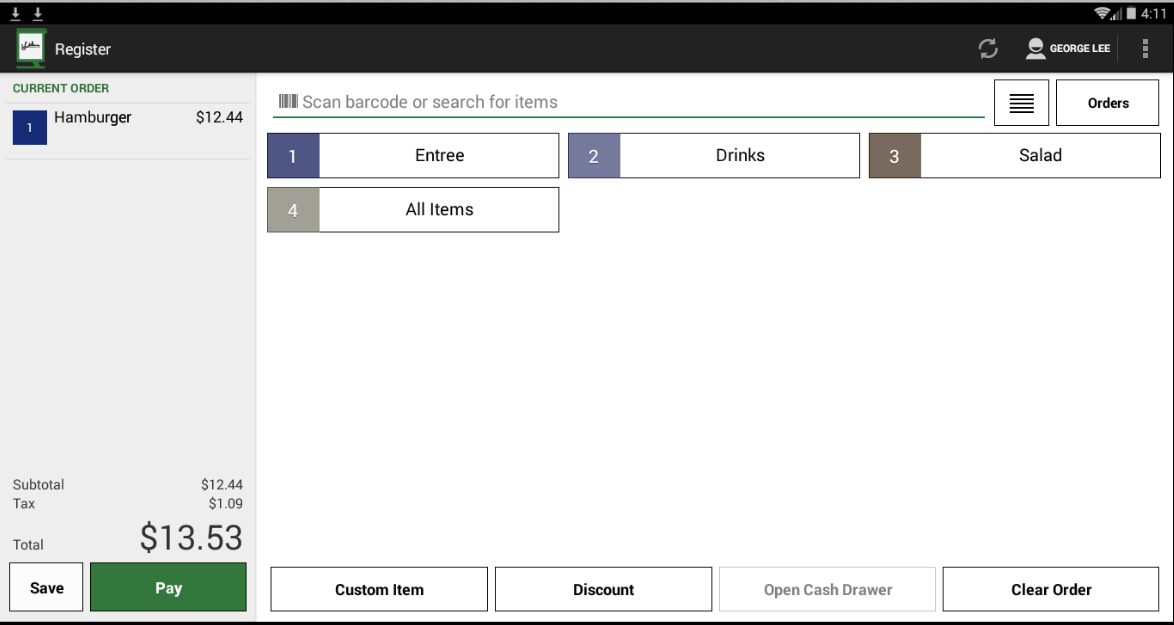This screenshot has height=625, width=1174.
Task: Focus the barcode search input field
Action: click(x=629, y=102)
